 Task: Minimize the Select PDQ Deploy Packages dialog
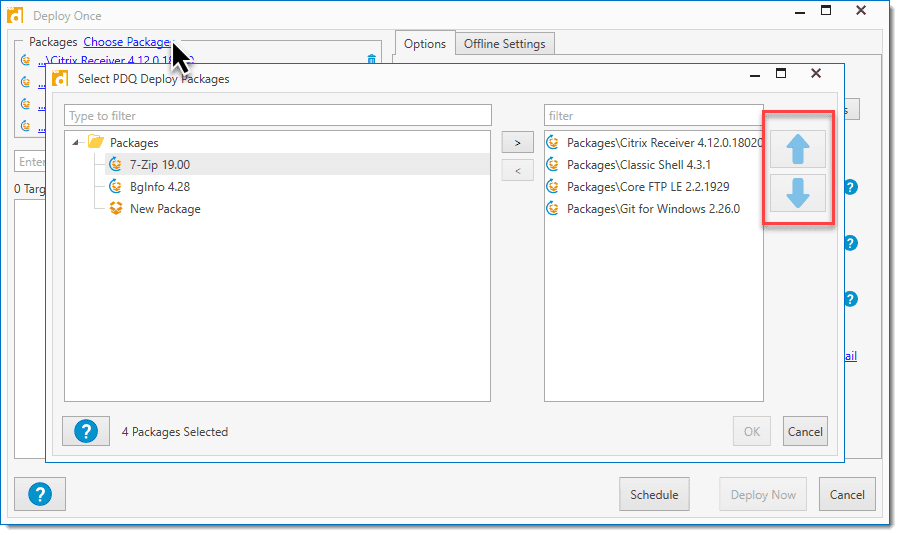pyautogui.click(x=755, y=75)
